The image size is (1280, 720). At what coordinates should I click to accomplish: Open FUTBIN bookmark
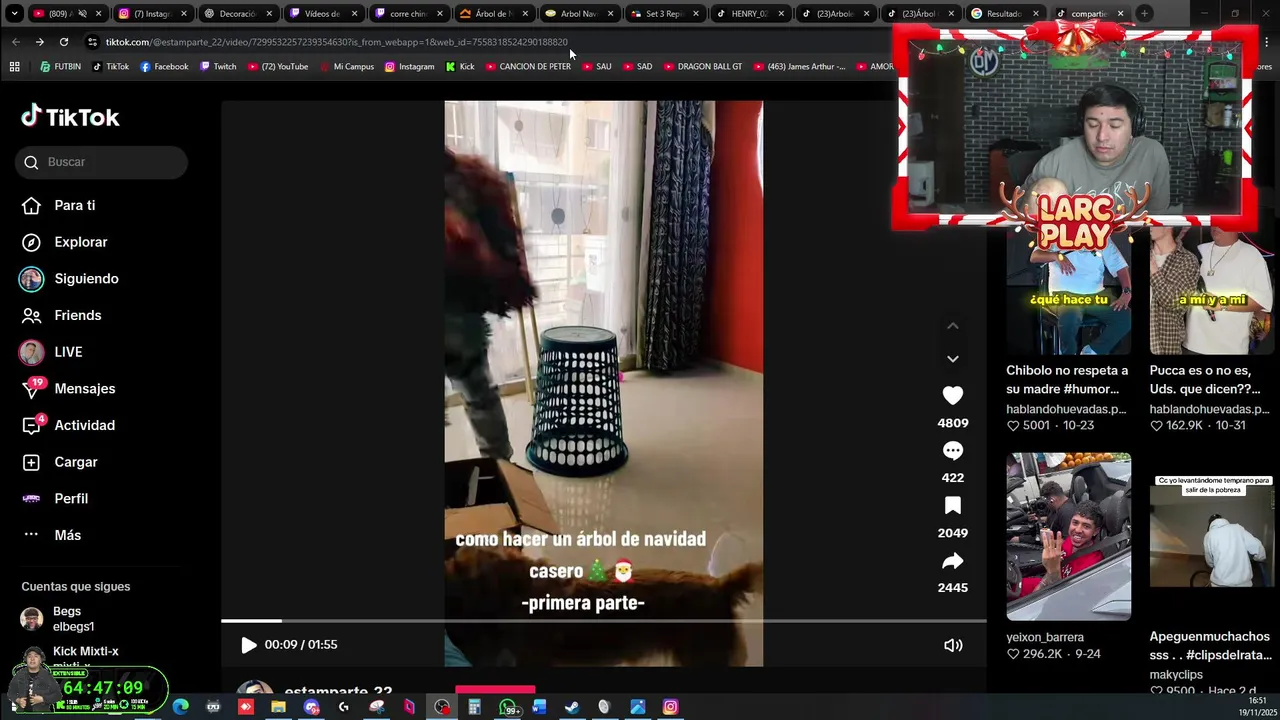click(60, 67)
